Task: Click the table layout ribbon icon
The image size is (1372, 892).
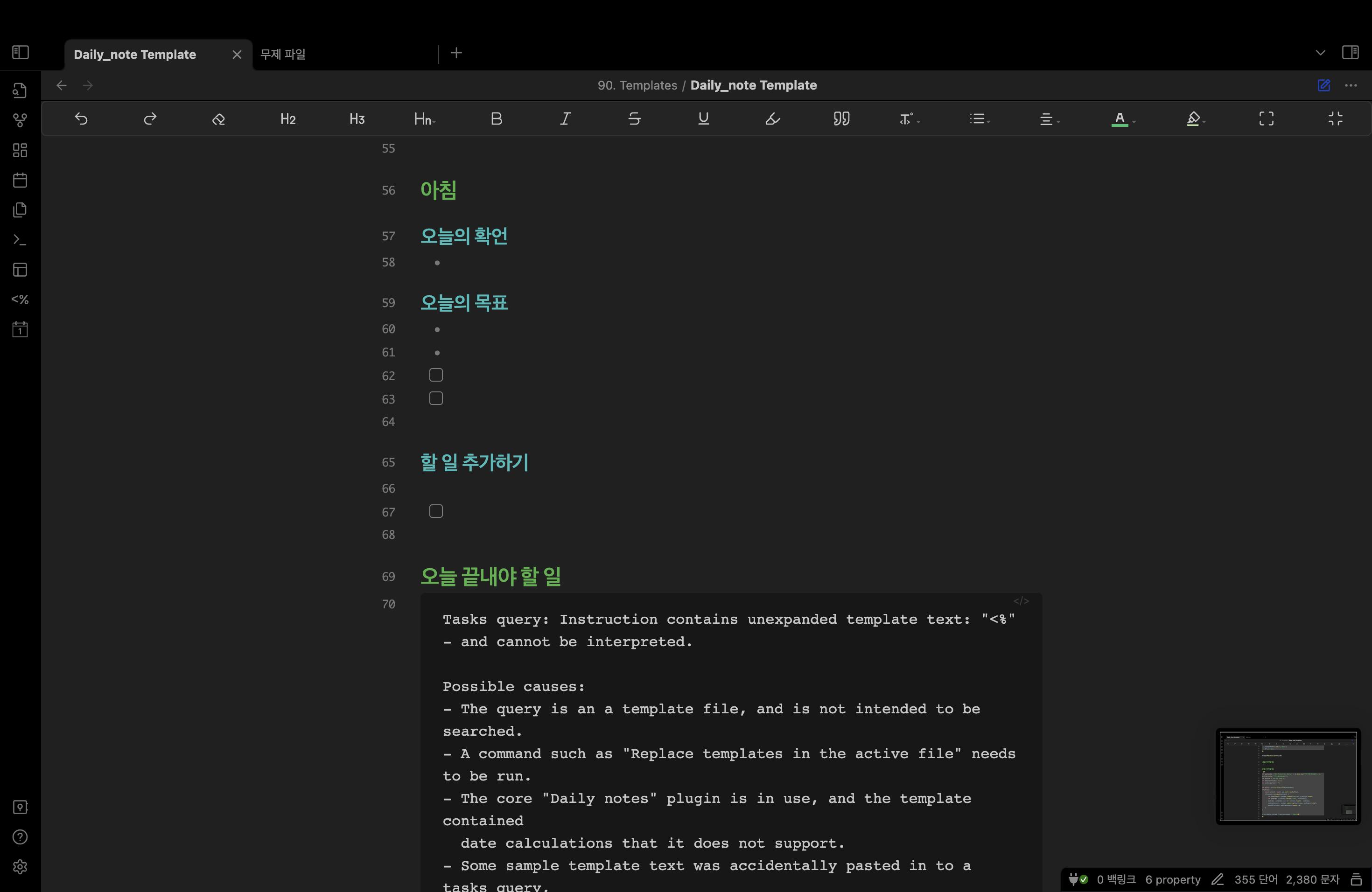Action: (20, 270)
